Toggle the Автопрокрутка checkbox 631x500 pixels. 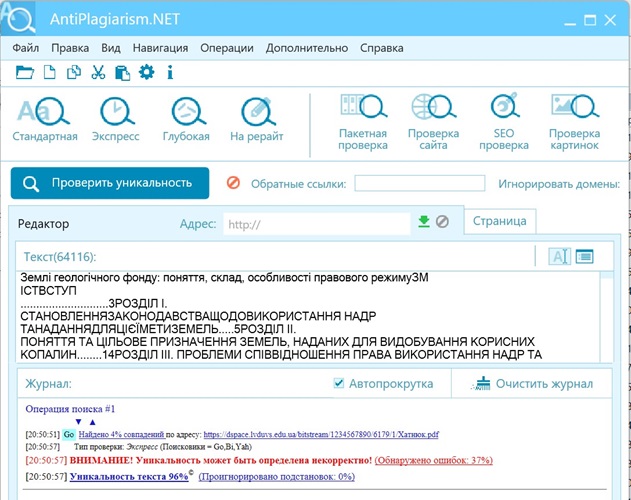coord(339,383)
